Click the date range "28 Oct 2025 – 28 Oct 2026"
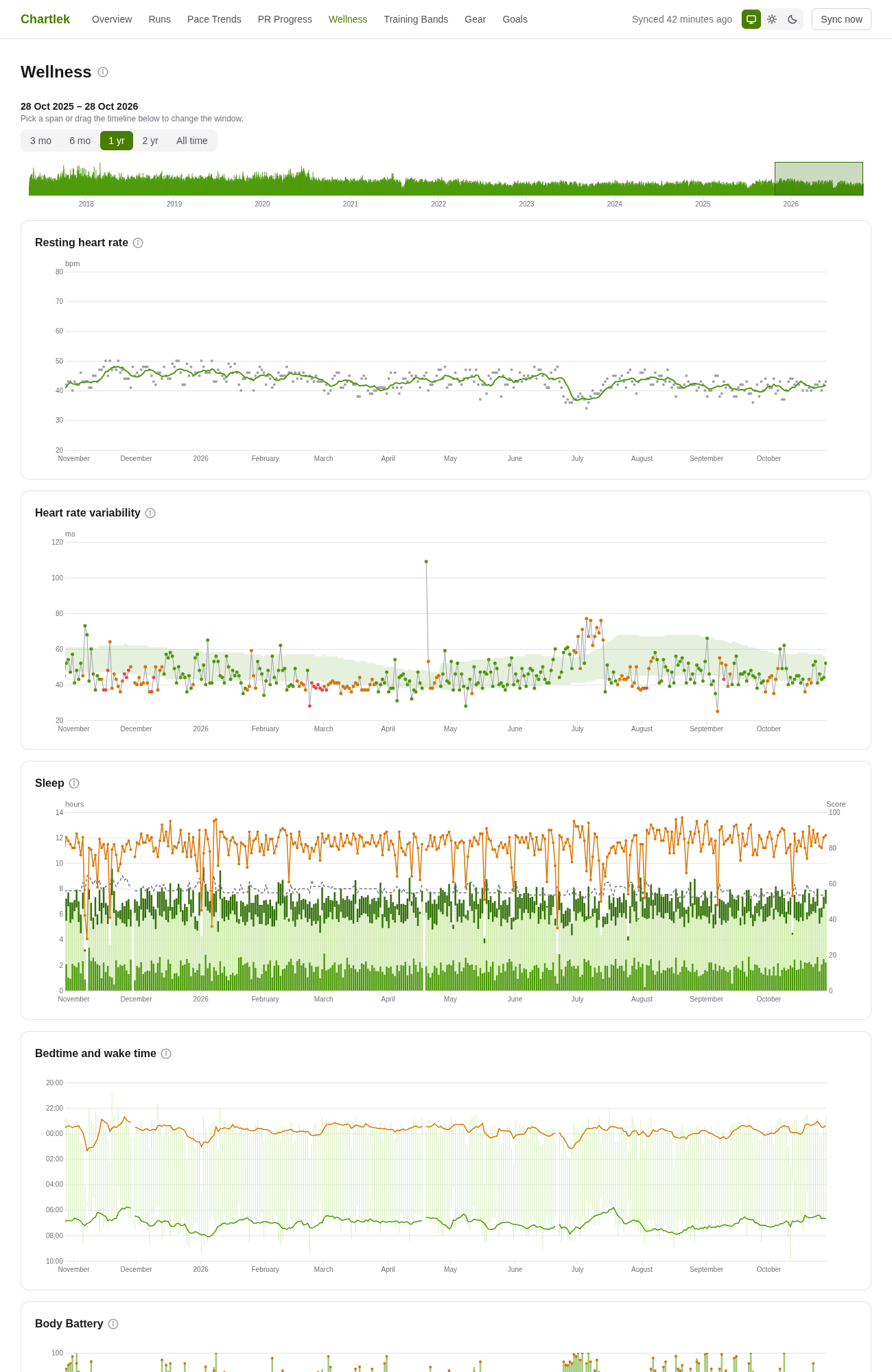This screenshot has height=1372, width=892. (x=80, y=106)
